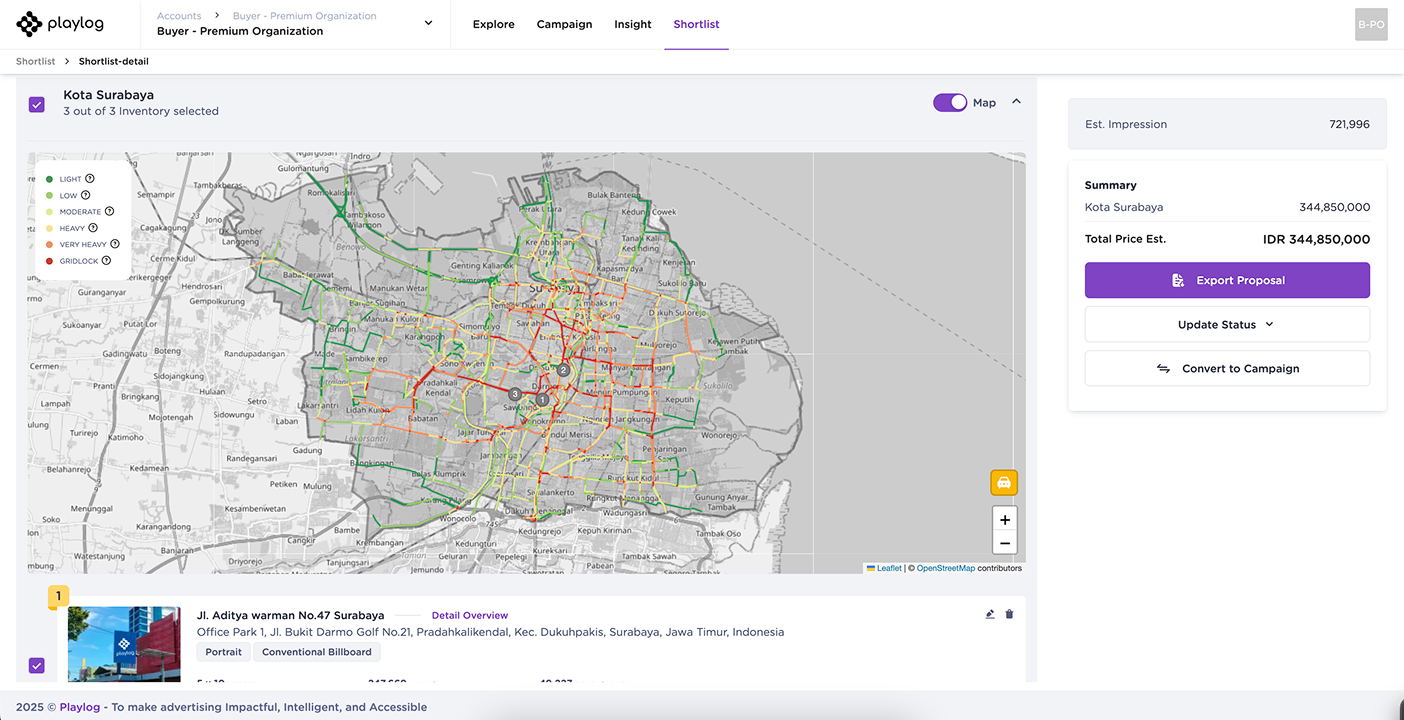The image size is (1404, 720).
Task: Zoom out on the map
Action: (1005, 544)
